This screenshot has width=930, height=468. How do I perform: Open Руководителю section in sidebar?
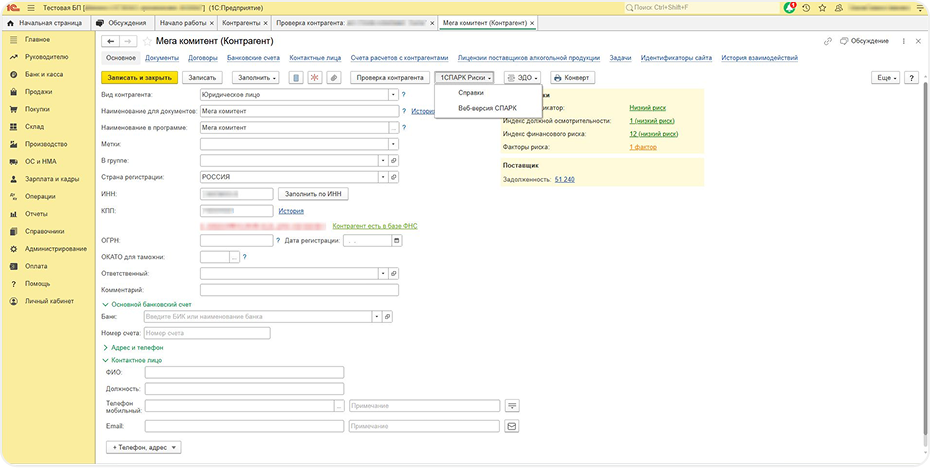click(x=46, y=57)
